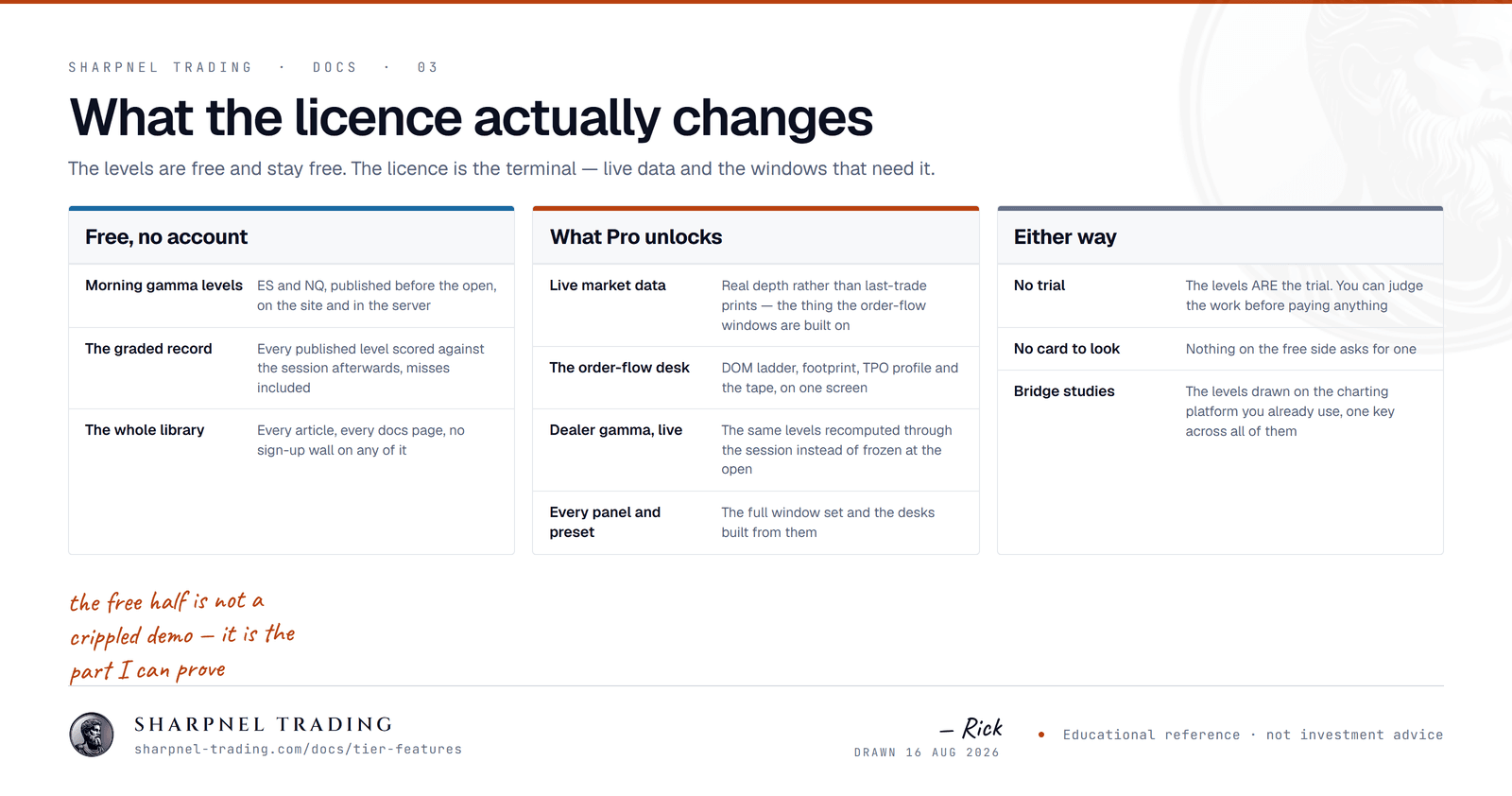Click the DOCS breadcrumb at top

click(x=335, y=67)
